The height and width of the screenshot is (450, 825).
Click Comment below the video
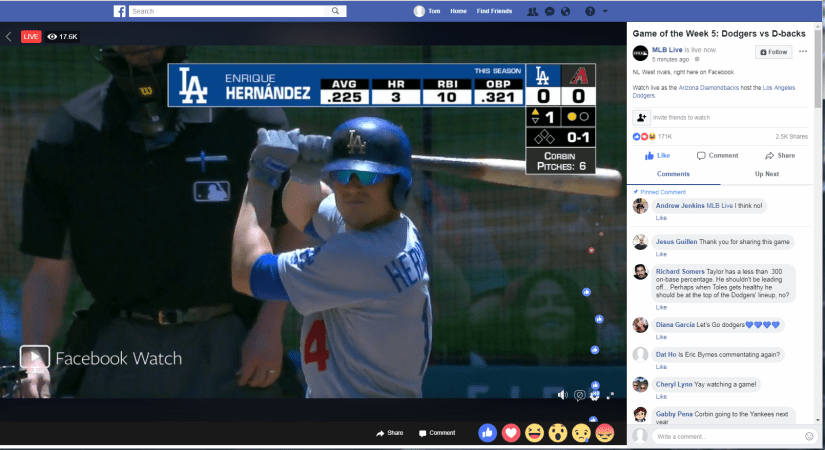pos(437,433)
